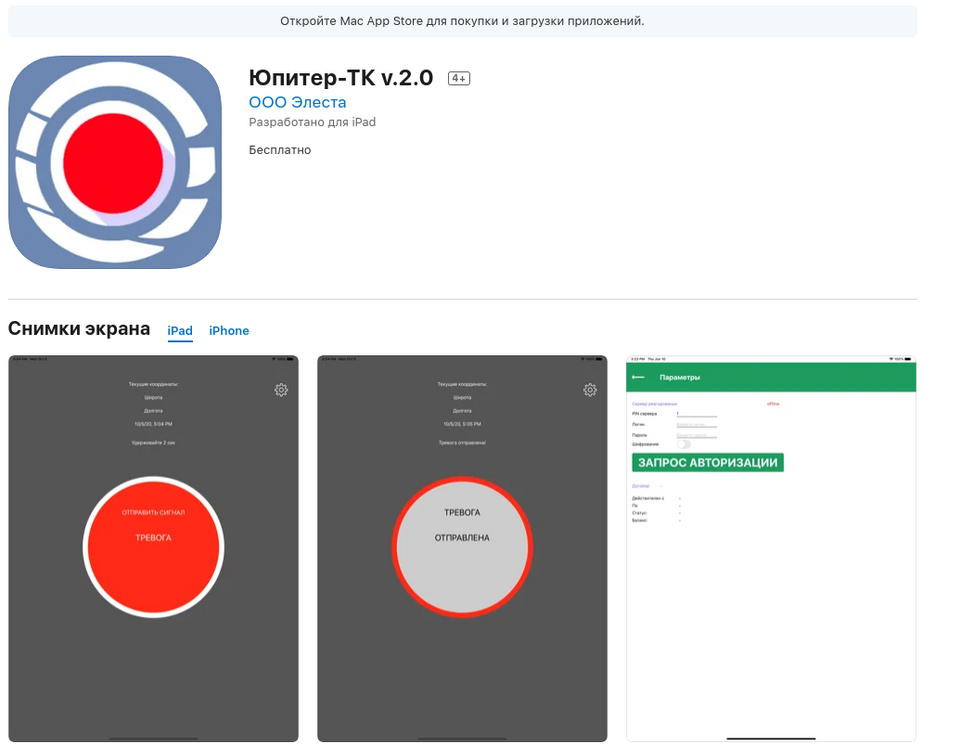
Task: Click settings gear in second screenshot
Action: 590,390
